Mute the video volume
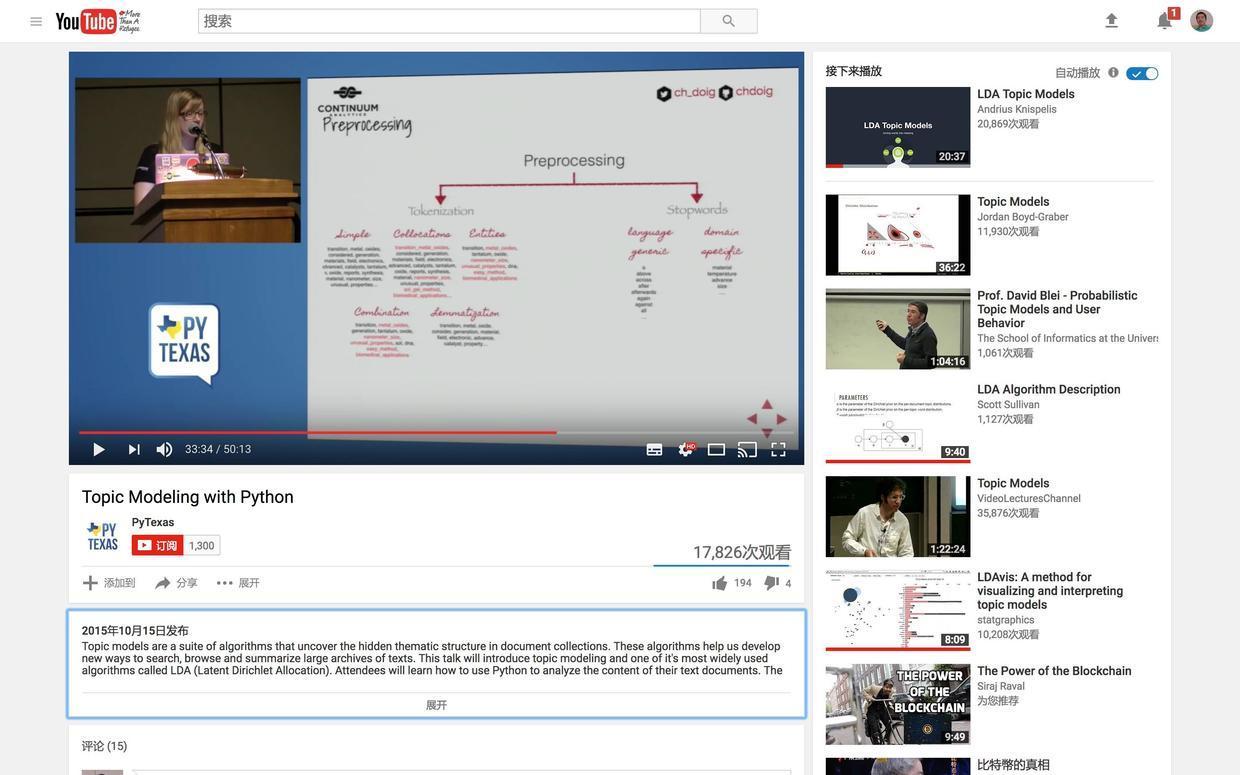The height and width of the screenshot is (775, 1240). point(164,450)
